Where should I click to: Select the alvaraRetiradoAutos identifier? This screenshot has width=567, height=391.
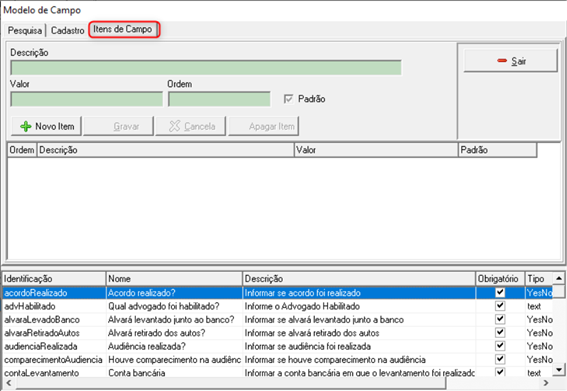[x=42, y=333]
